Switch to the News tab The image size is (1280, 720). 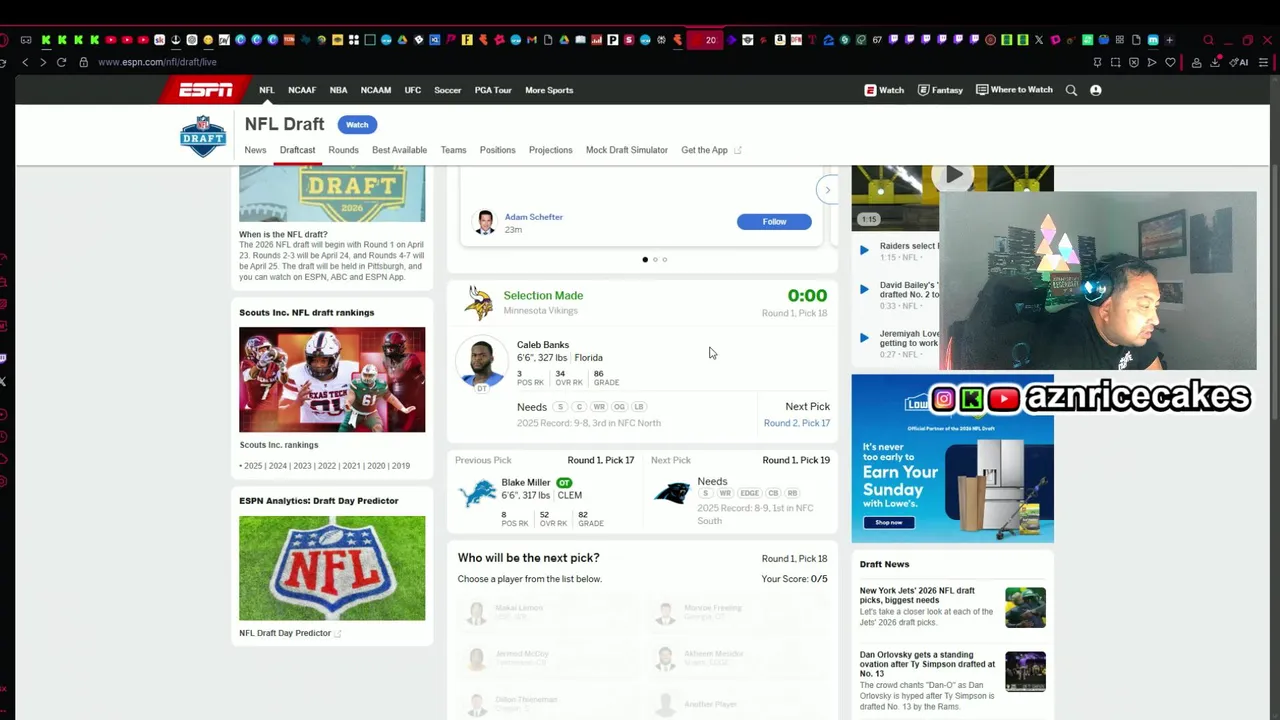(x=255, y=150)
